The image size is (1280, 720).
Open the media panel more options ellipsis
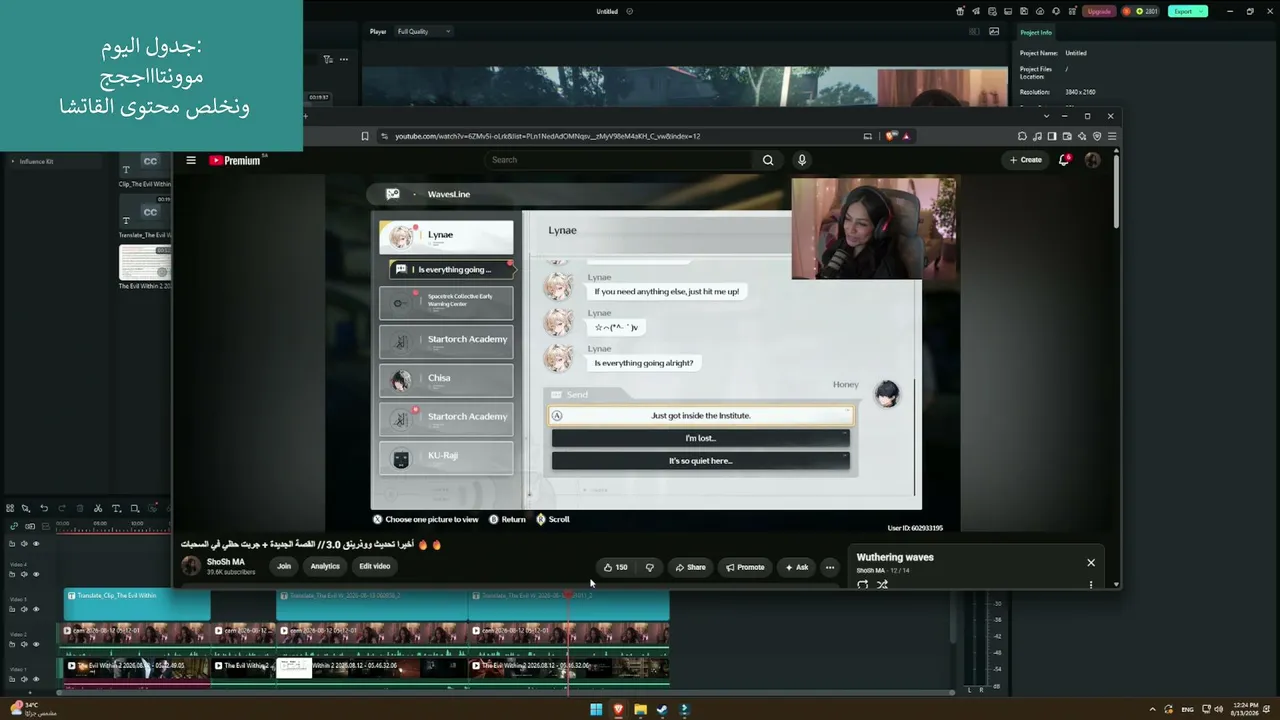344,59
